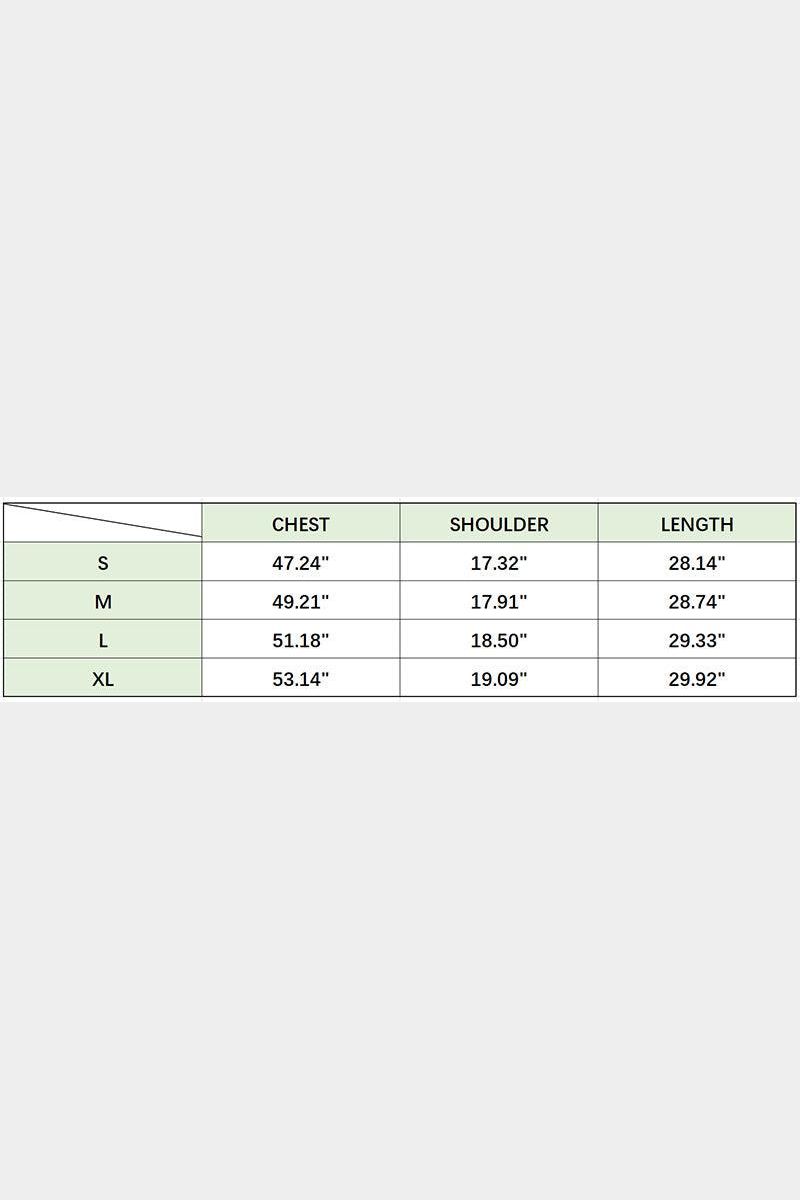Click the 28.74" length measurement
800x1200 pixels.
click(x=697, y=602)
